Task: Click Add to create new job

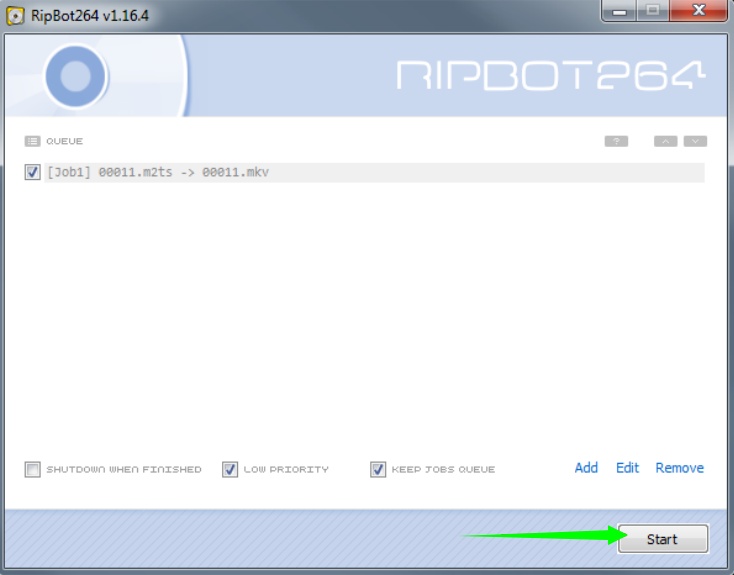Action: pos(586,468)
